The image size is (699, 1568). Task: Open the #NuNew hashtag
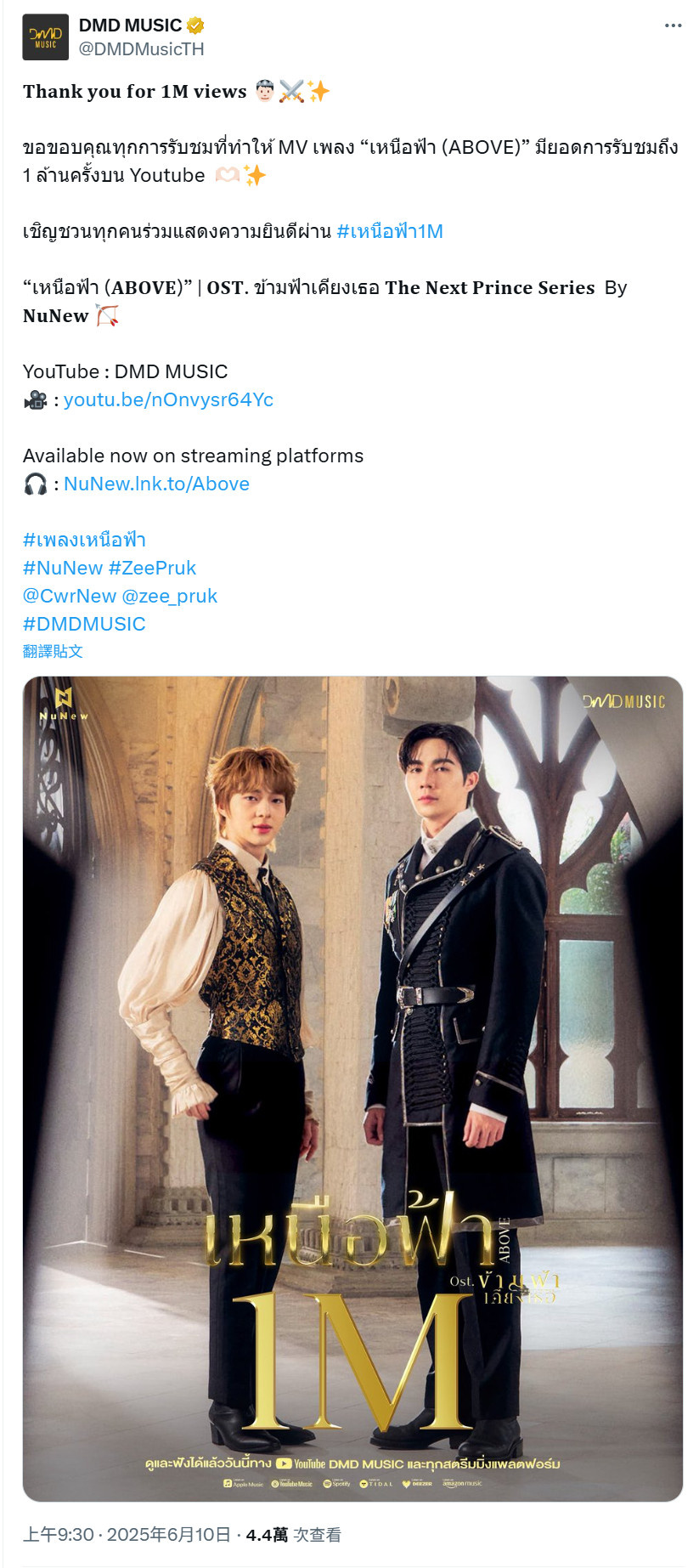[x=63, y=568]
